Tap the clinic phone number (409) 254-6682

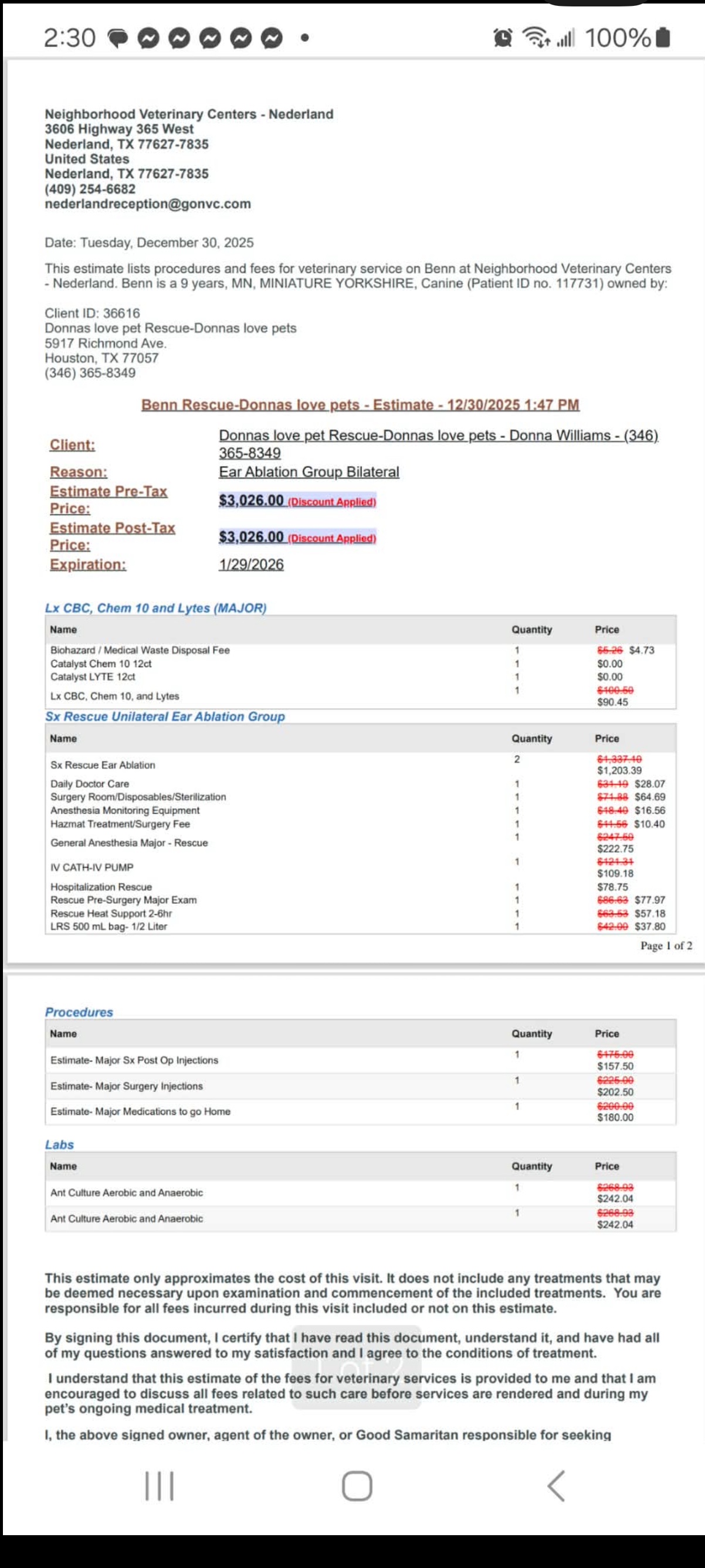pyautogui.click(x=90, y=189)
